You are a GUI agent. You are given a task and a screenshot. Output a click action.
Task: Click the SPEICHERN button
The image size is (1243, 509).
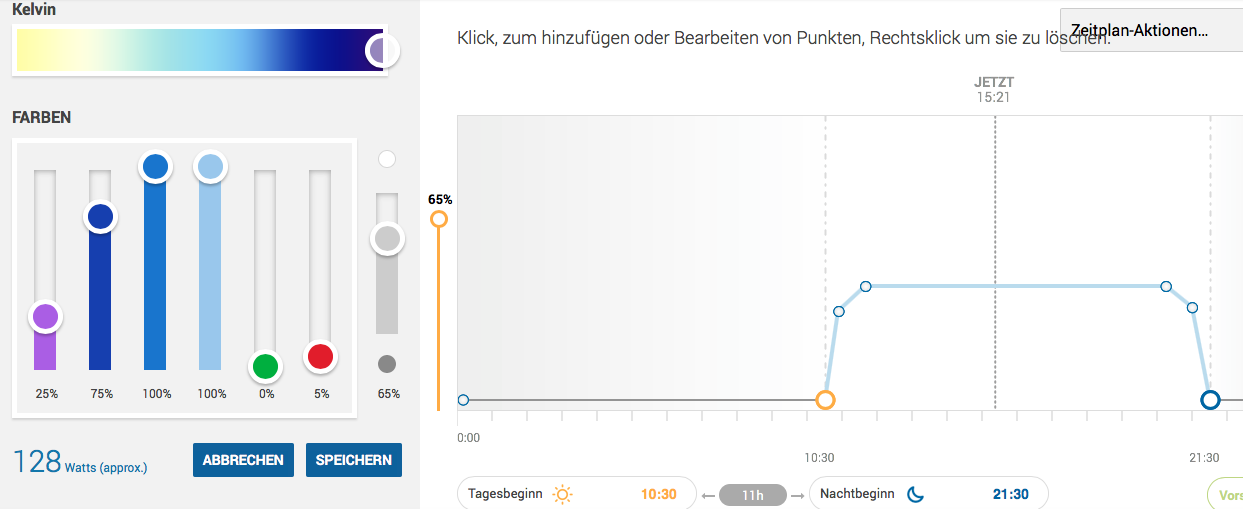click(x=354, y=460)
